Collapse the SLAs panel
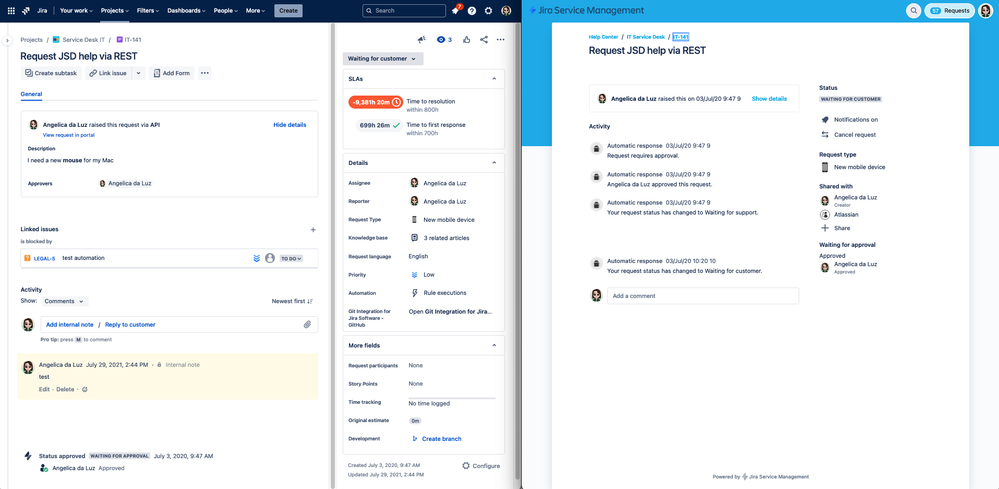The image size is (999, 489). point(494,79)
